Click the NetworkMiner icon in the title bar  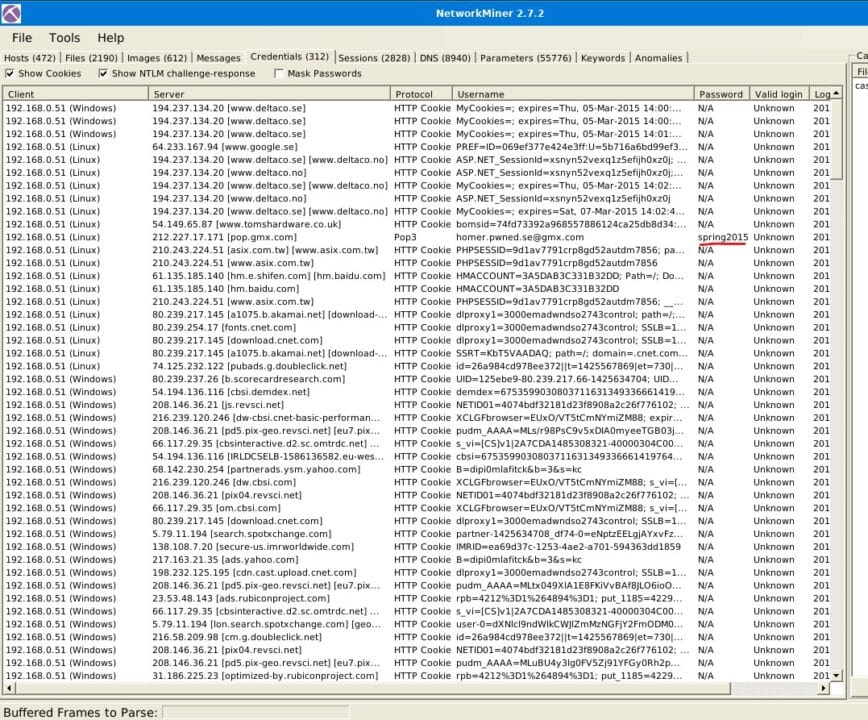tap(10, 12)
